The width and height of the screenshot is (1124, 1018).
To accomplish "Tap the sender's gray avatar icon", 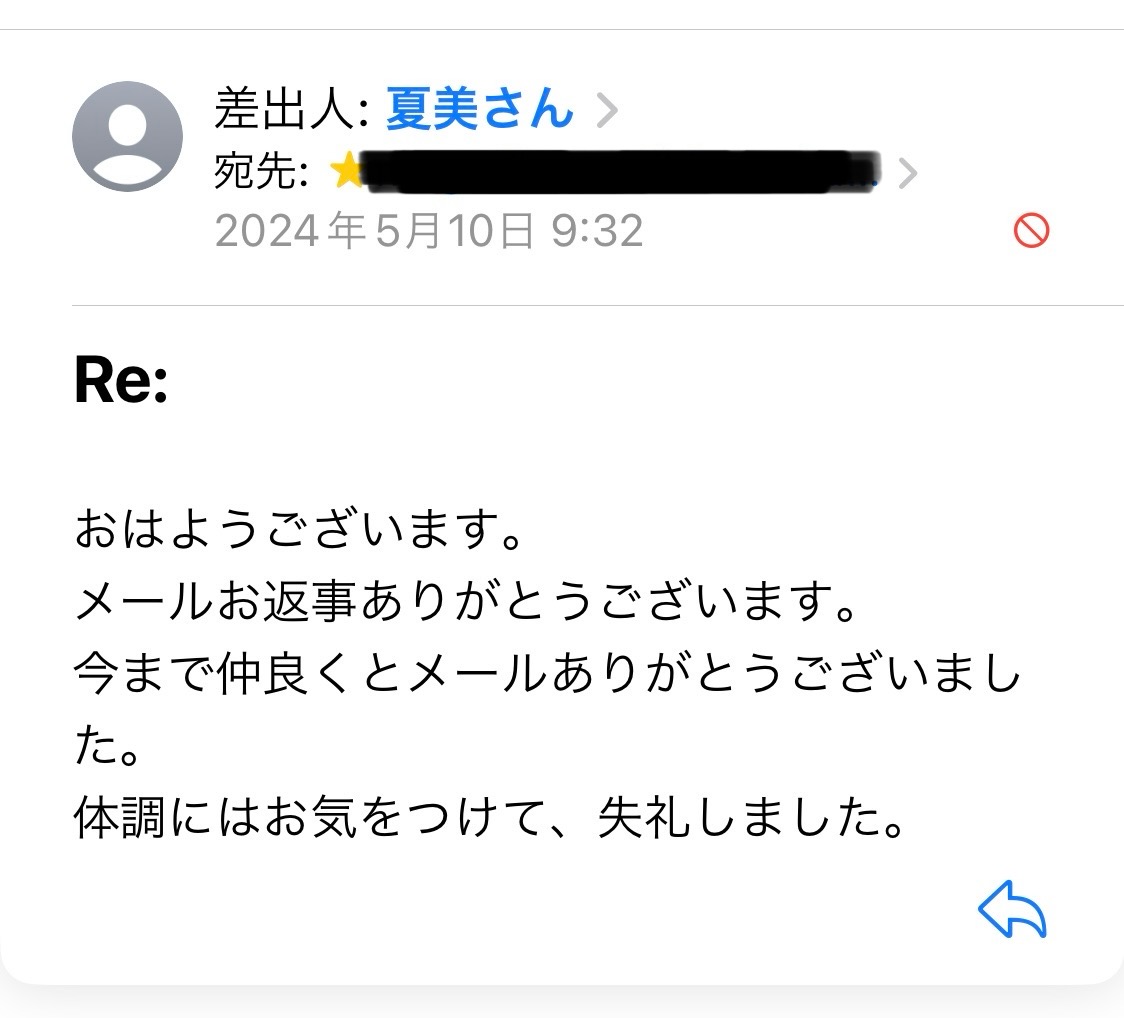I will [x=127, y=136].
